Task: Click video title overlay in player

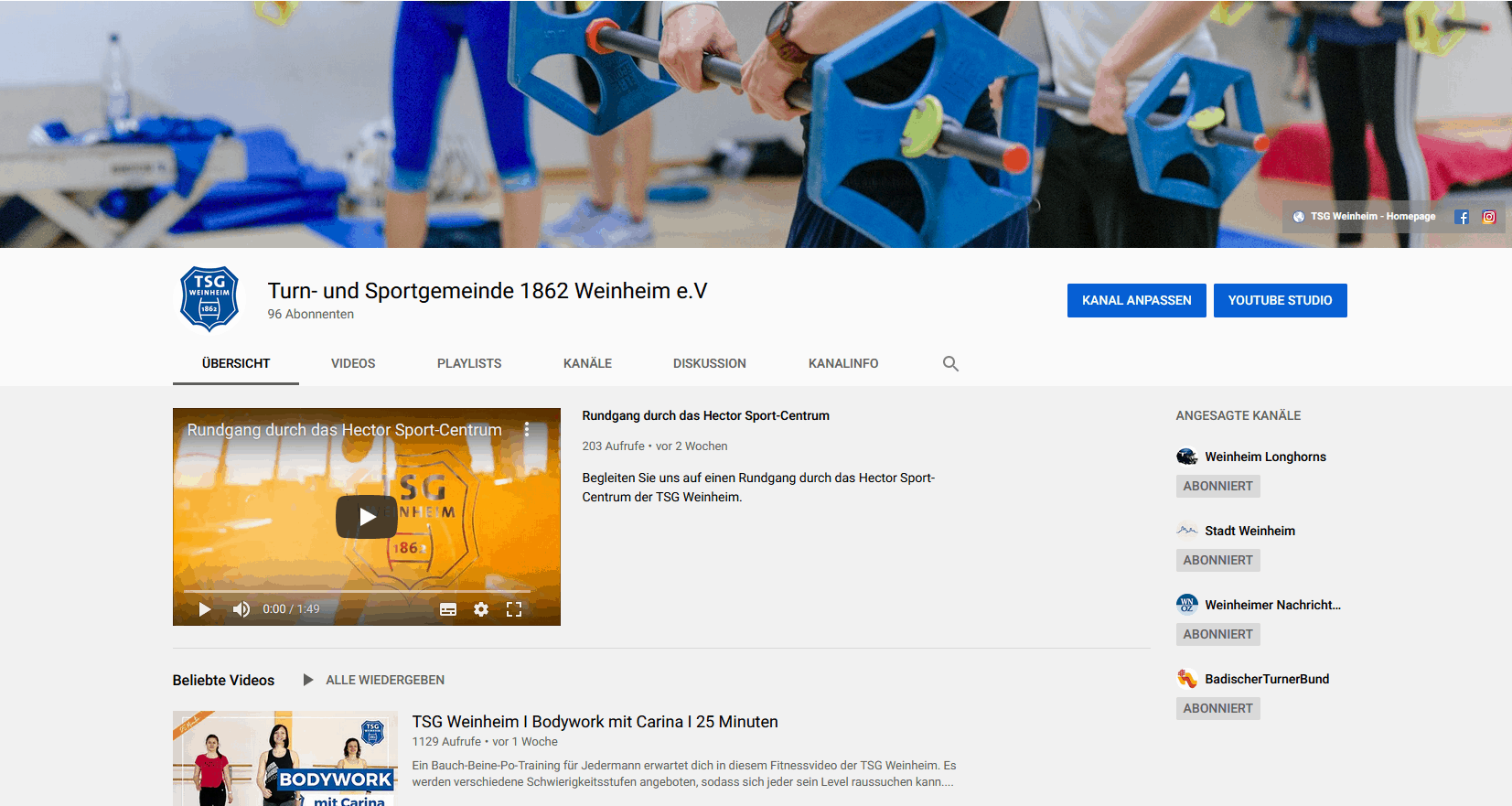Action: (x=345, y=430)
